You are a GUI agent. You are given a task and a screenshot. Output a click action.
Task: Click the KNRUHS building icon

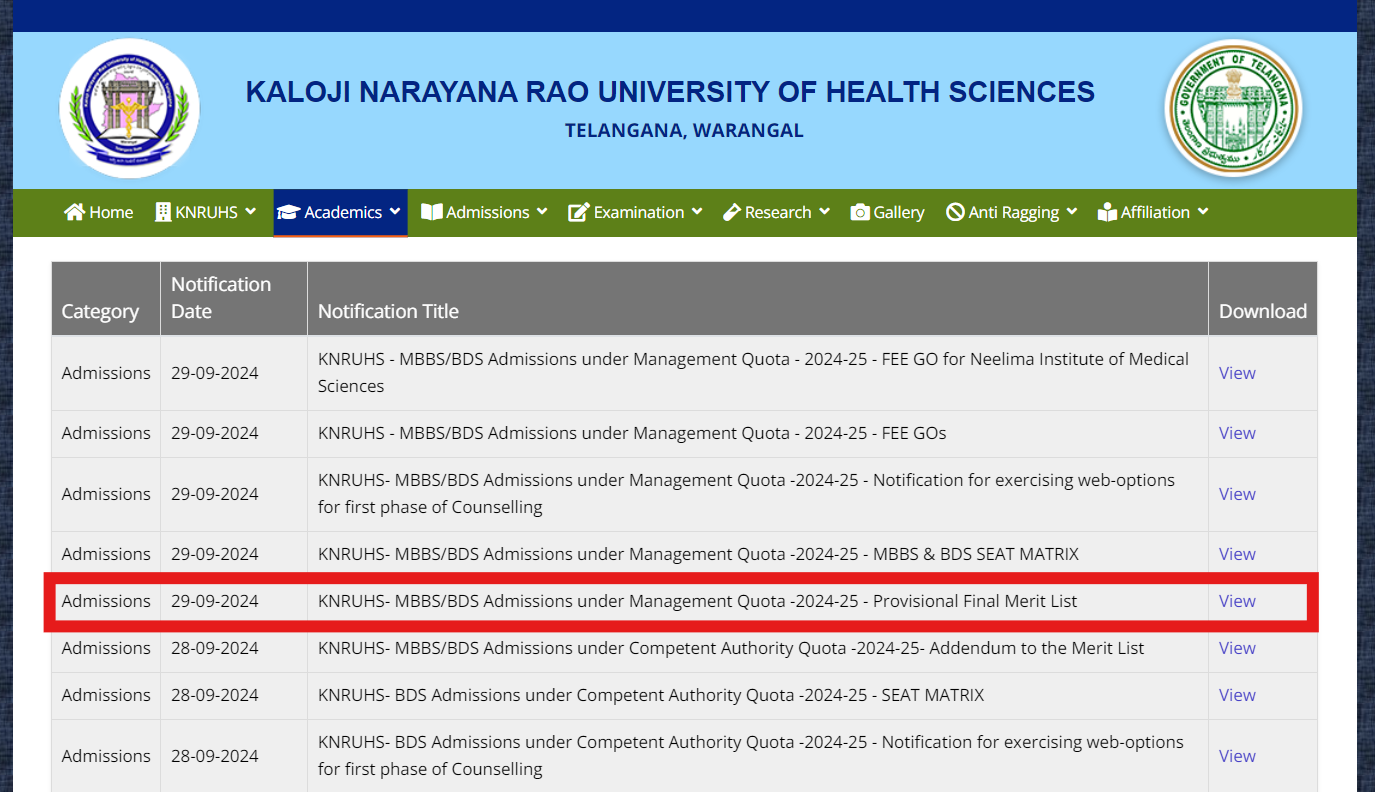[163, 211]
